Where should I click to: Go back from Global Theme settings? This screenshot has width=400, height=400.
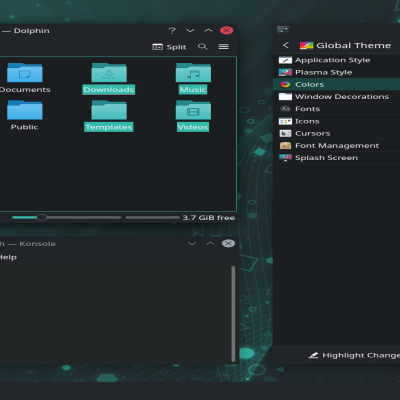[286, 45]
